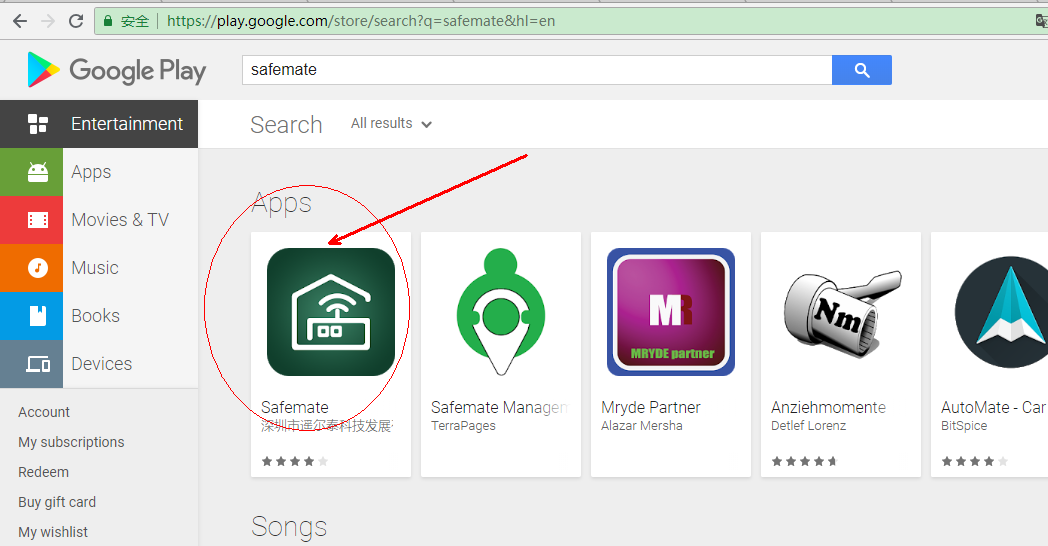Image resolution: width=1048 pixels, height=546 pixels.
Task: Open My subscriptions link
Action: coord(71,442)
